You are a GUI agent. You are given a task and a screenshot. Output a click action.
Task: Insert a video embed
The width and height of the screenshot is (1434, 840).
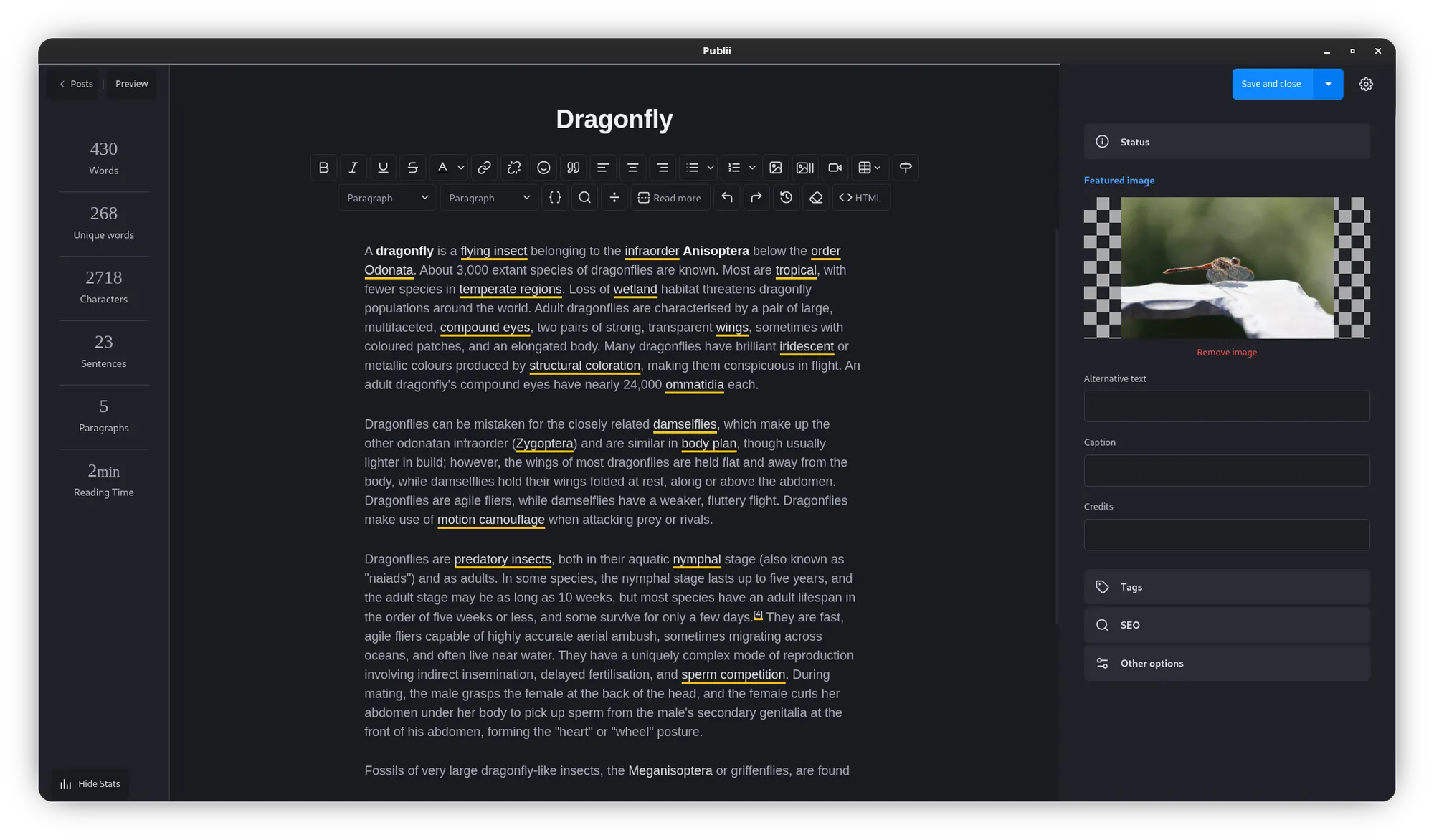pos(835,168)
